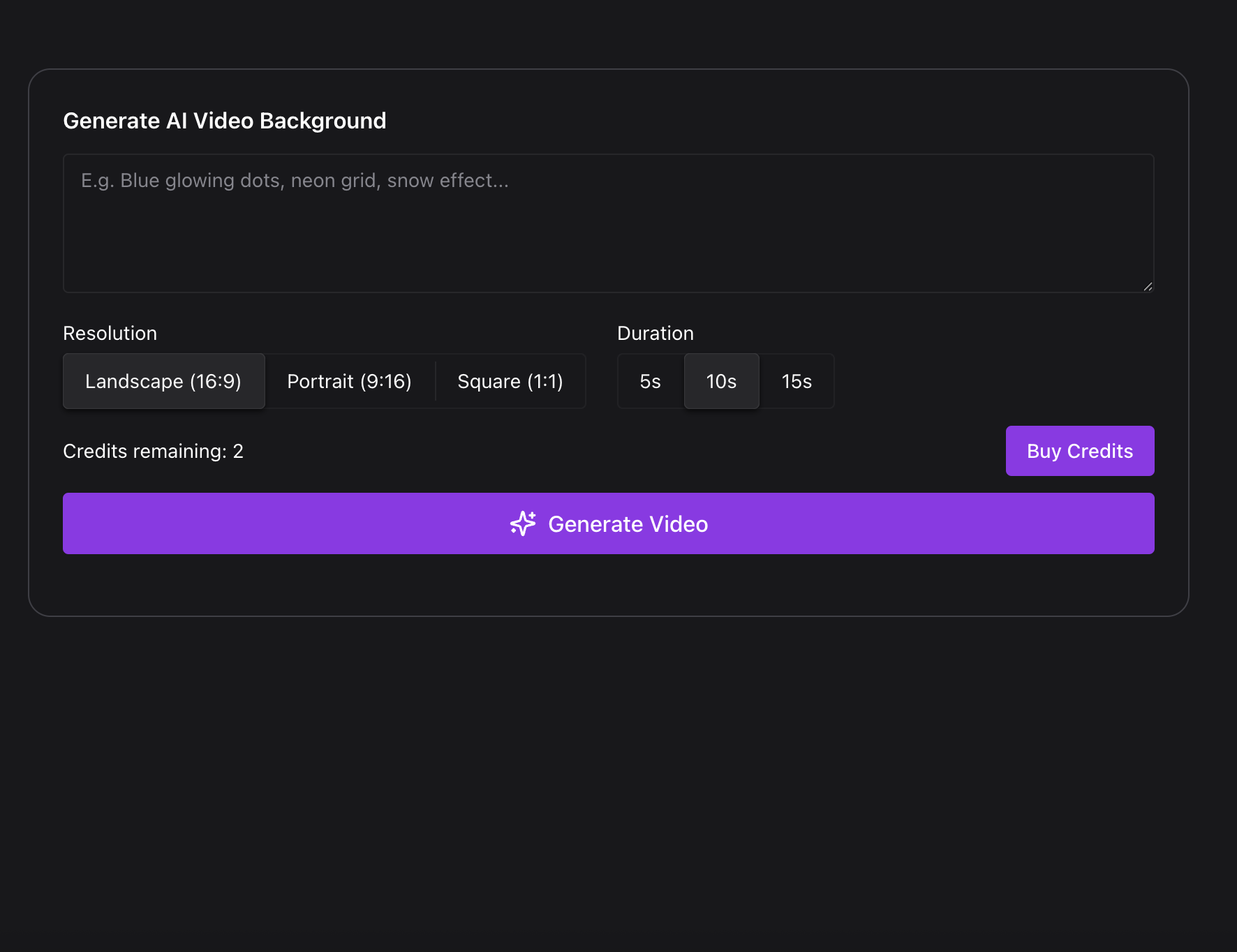Click the textarea resize handle
Screen dimensions: 1237x952
click(1148, 285)
